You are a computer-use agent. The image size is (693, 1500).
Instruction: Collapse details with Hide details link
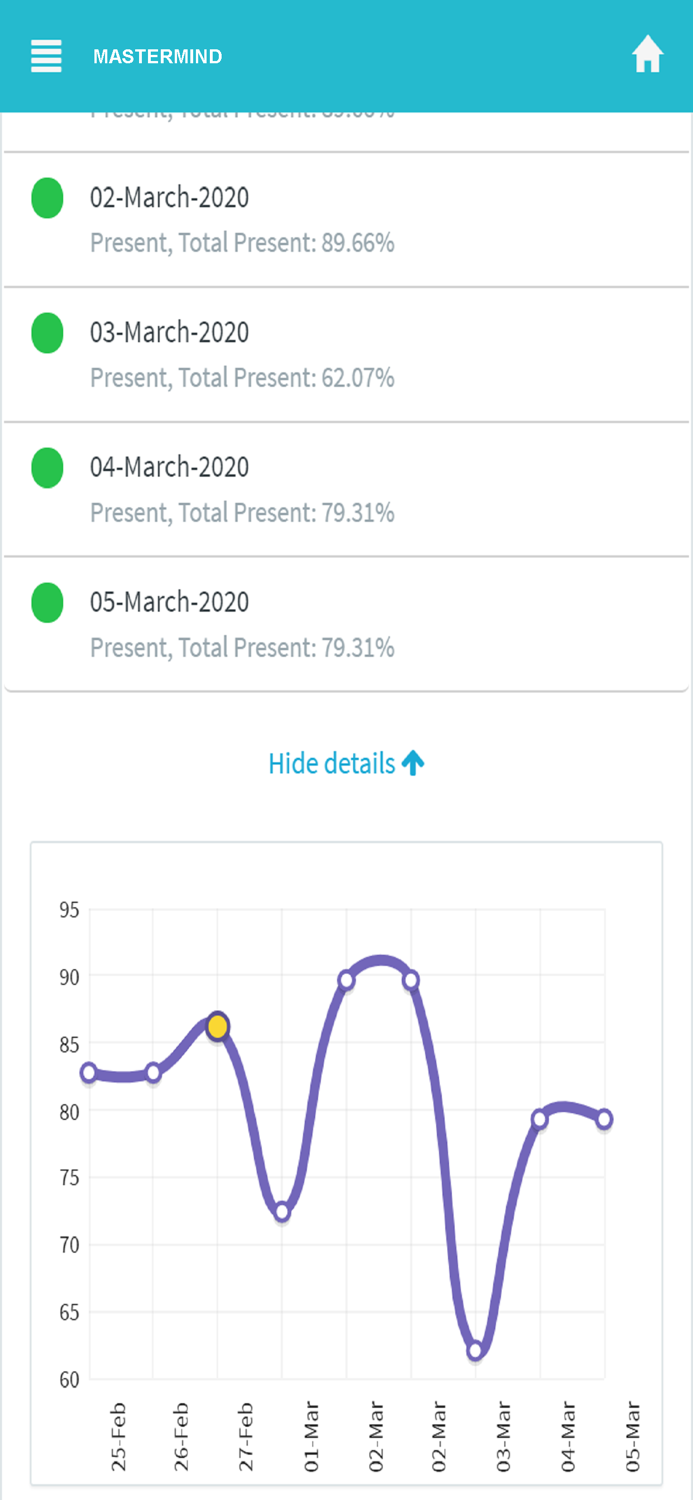(332, 764)
